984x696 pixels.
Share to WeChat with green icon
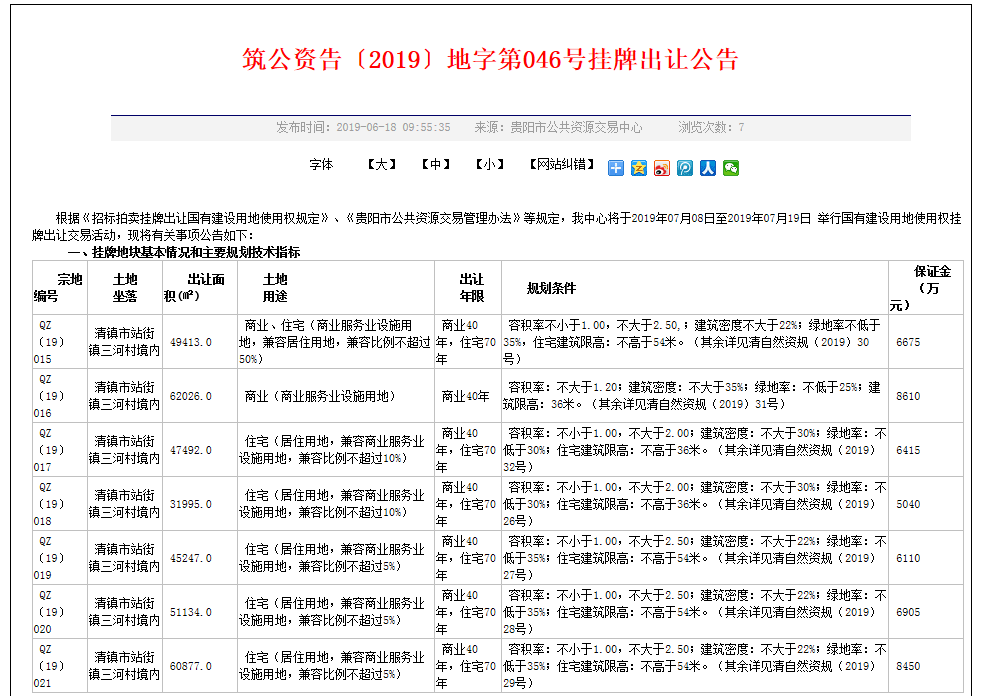[x=731, y=168]
